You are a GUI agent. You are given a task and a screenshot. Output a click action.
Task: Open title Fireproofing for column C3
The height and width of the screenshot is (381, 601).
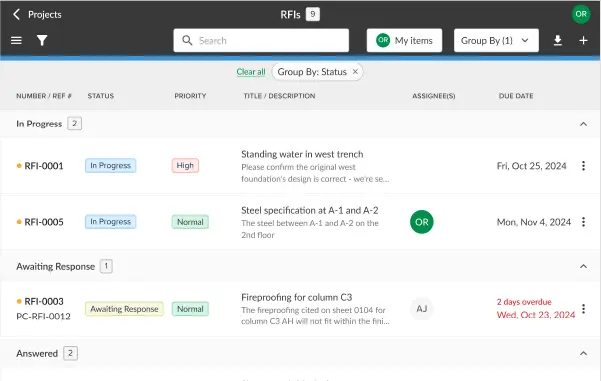coord(297,297)
